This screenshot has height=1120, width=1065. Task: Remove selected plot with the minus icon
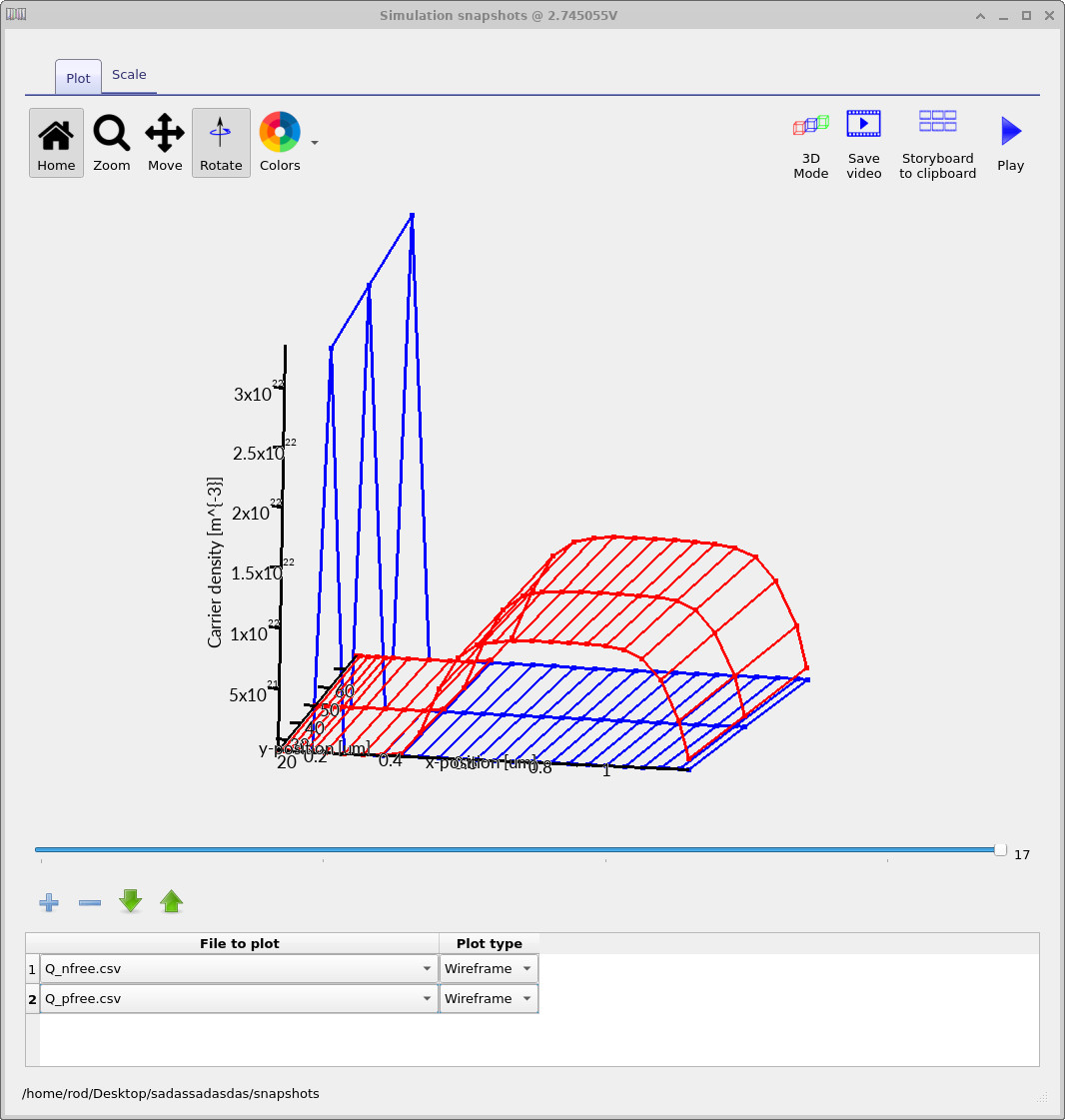pyautogui.click(x=89, y=902)
